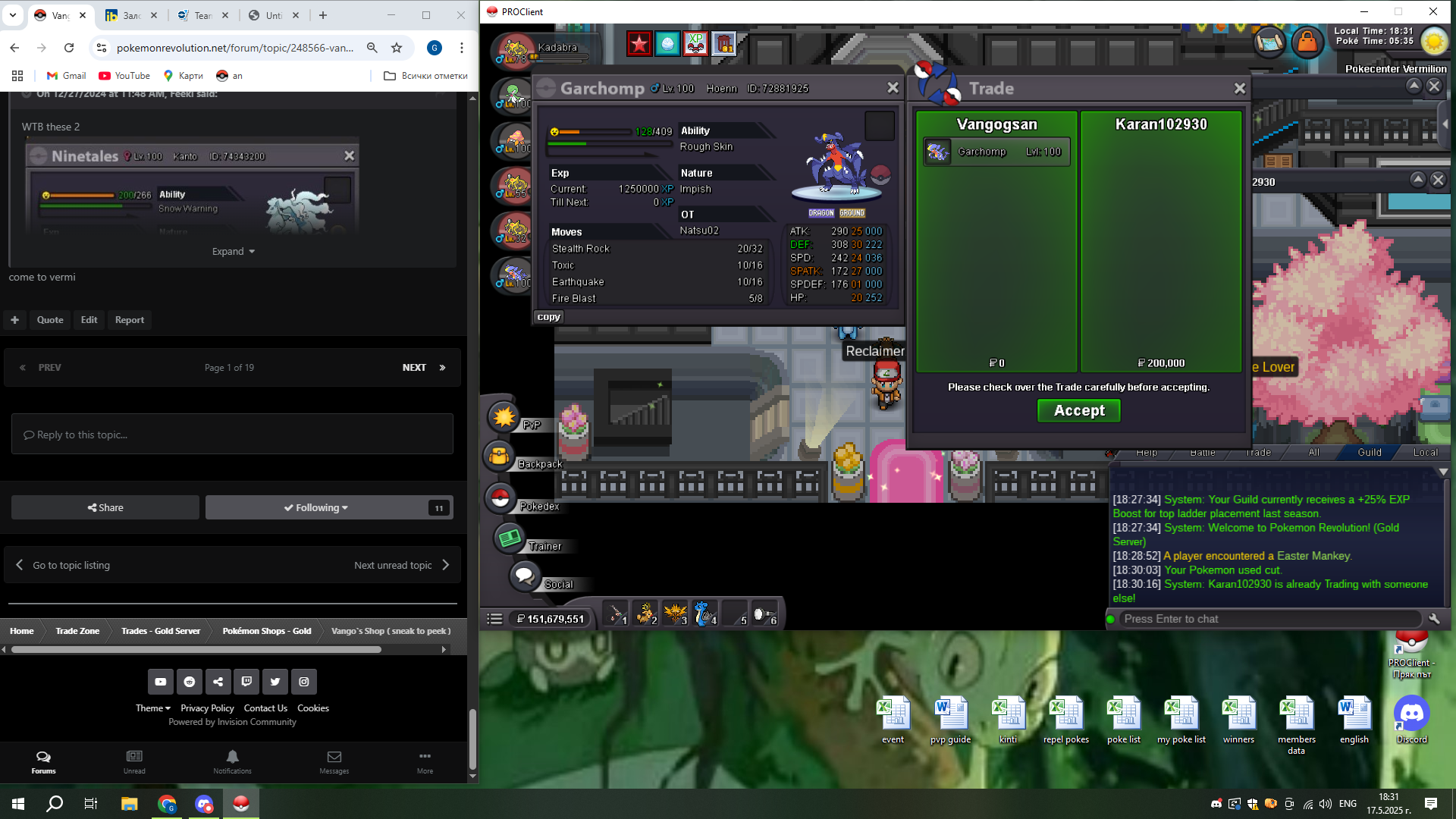Click the blue orb buff icon
Viewport: 1456px width, 819px height.
pos(667,44)
